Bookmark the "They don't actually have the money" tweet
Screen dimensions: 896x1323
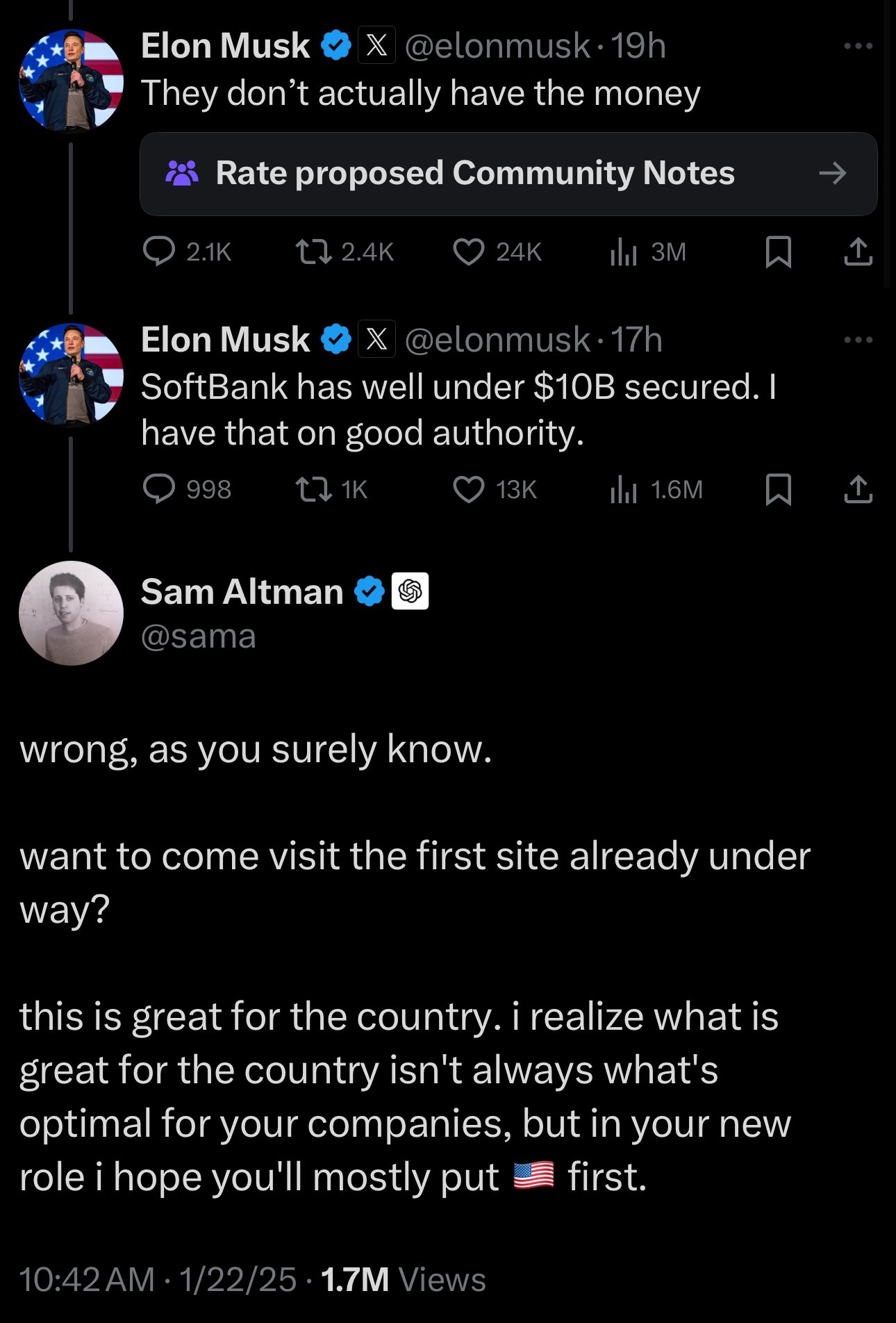[778, 252]
